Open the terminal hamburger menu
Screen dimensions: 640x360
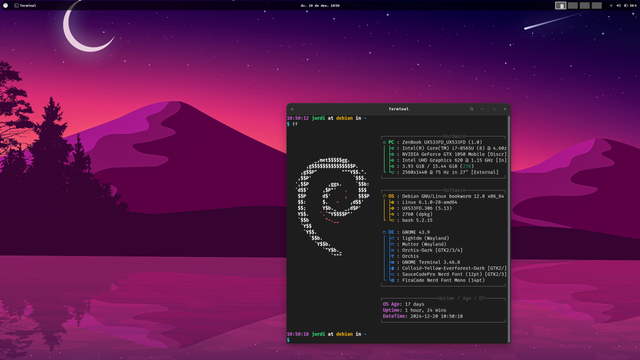tap(482, 109)
